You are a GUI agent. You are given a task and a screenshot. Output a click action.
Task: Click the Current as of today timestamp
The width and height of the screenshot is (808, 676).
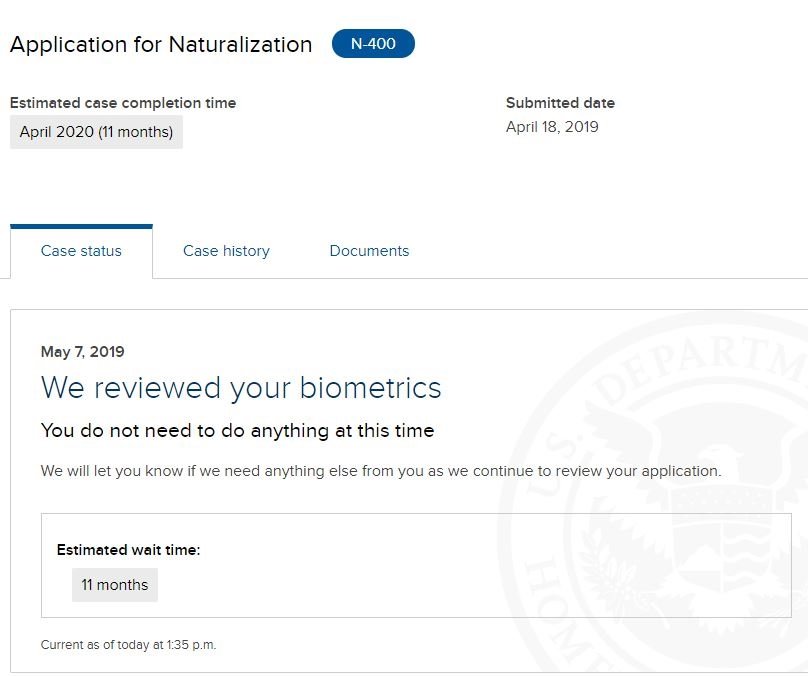click(128, 645)
